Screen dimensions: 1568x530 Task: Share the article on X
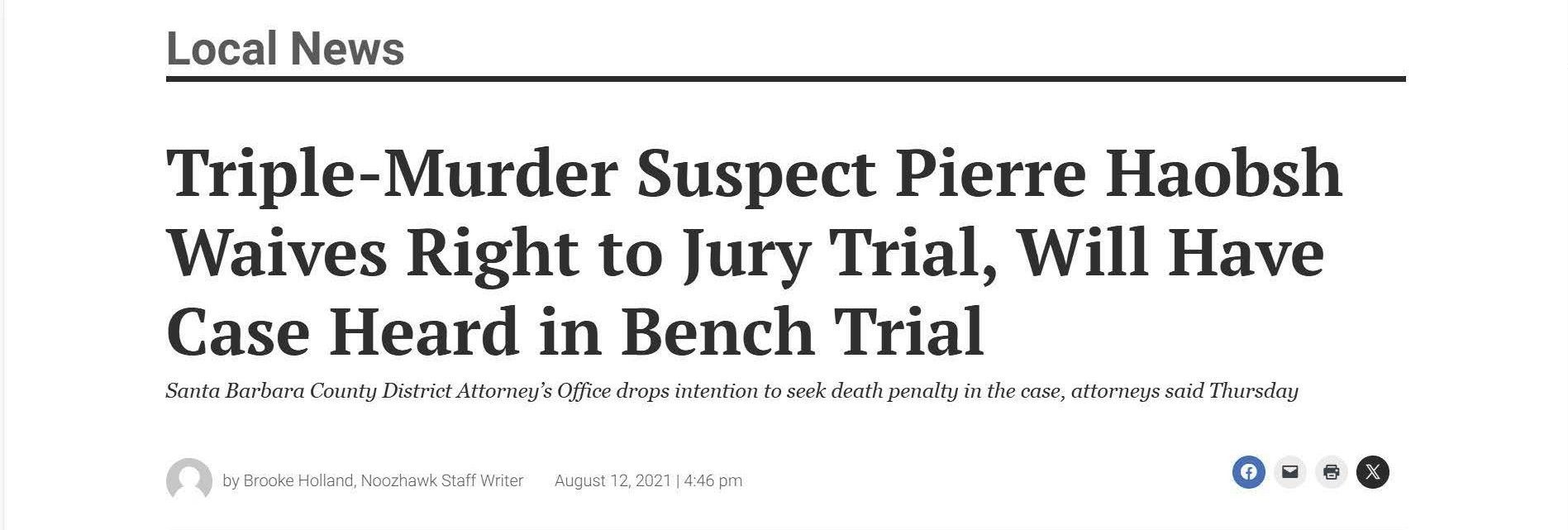[1372, 472]
